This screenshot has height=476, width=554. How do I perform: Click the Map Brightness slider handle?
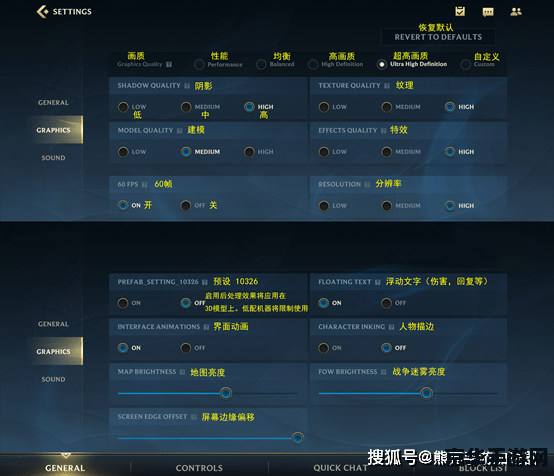[226, 393]
